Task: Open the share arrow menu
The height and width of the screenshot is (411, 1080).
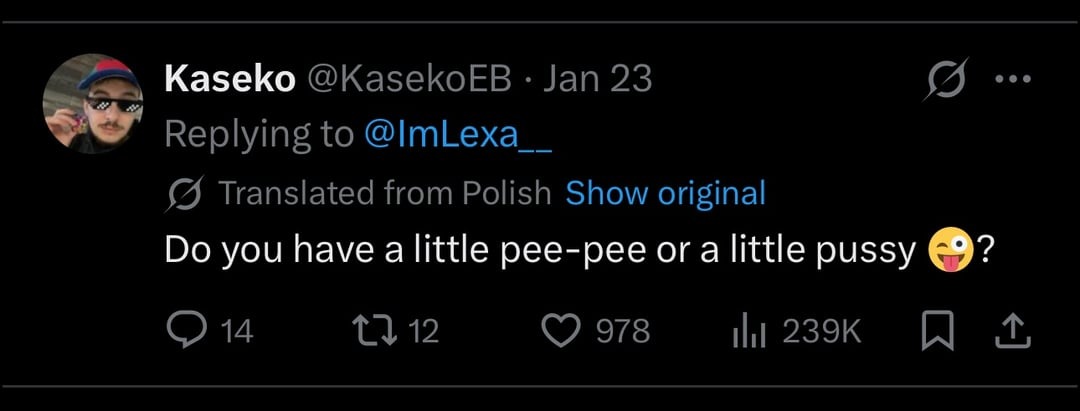Action: (1014, 330)
